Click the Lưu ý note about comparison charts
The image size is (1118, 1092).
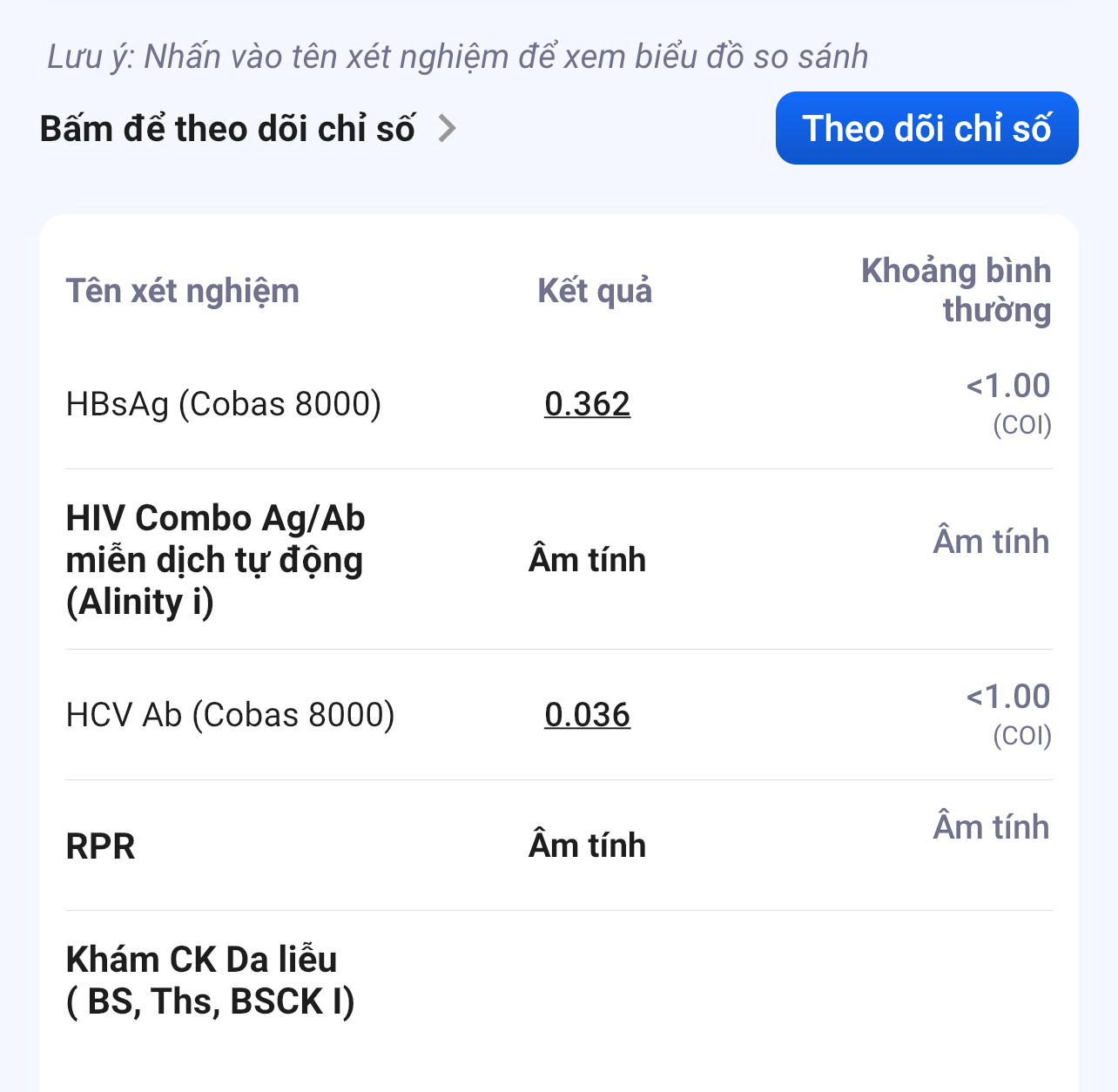[457, 57]
